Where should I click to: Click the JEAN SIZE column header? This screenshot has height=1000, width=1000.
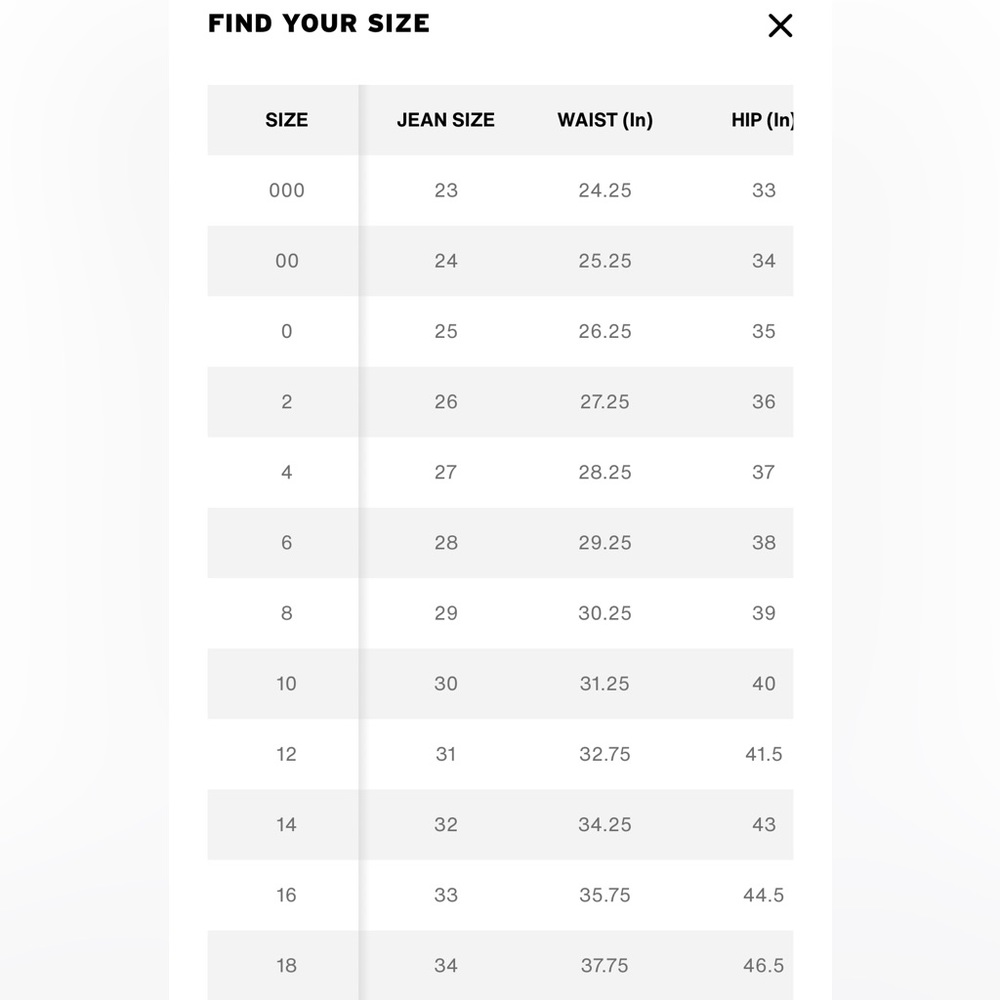[x=445, y=120]
